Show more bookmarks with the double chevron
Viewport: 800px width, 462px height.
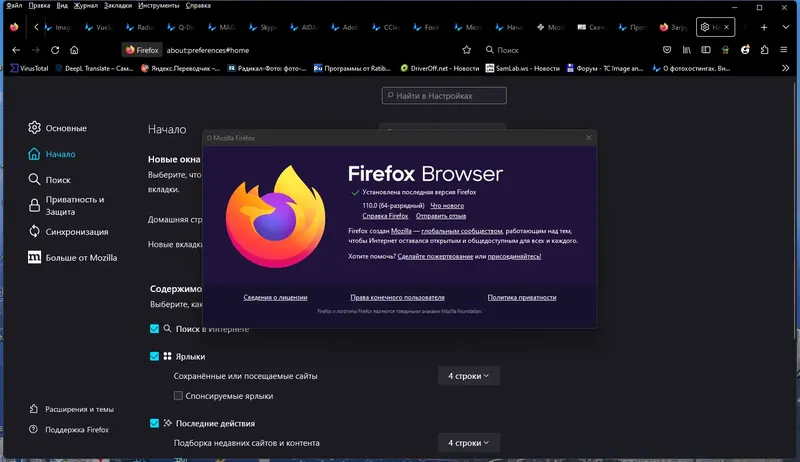(786, 68)
